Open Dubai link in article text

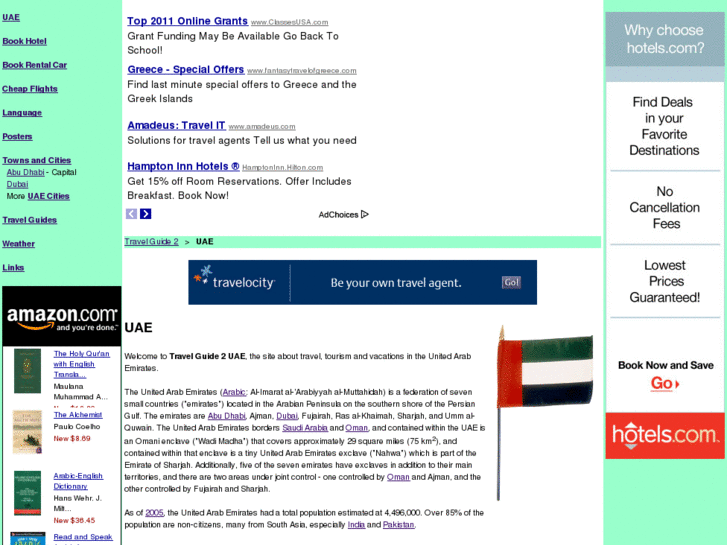287,416
